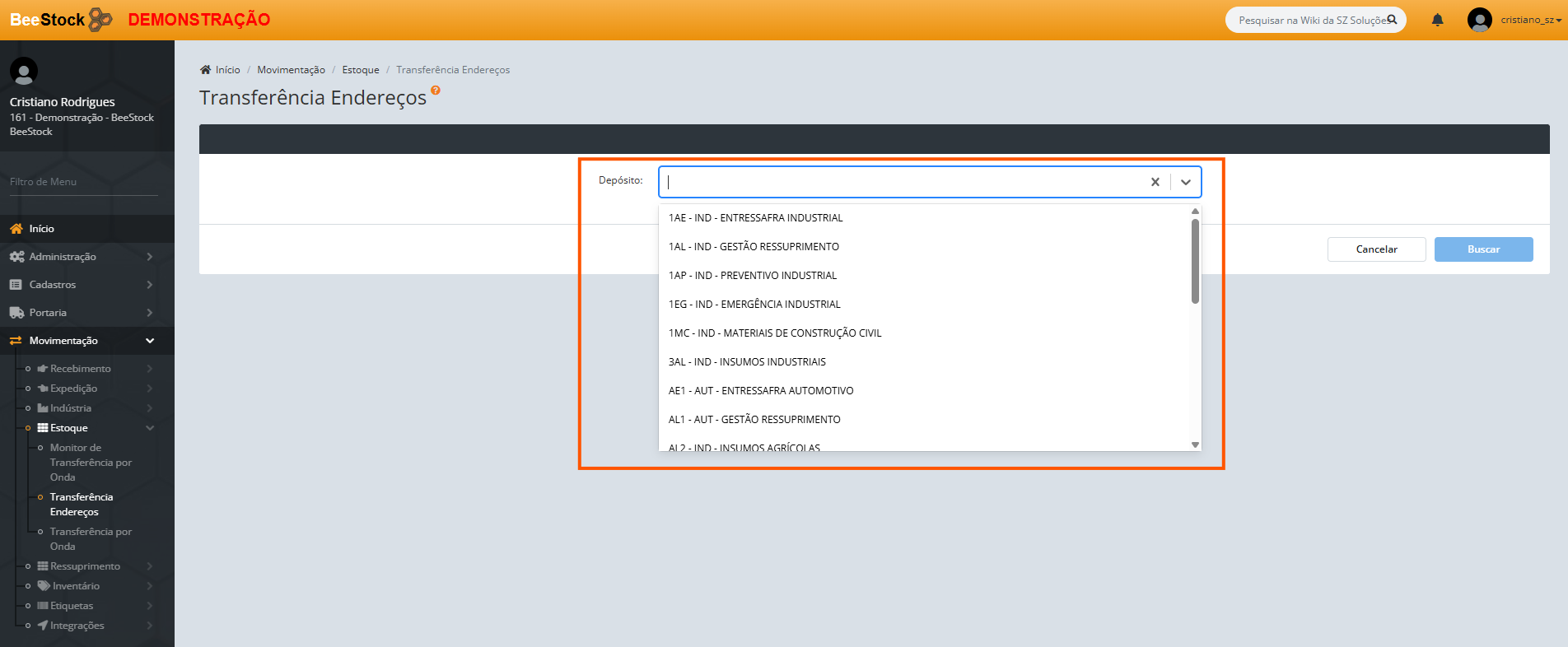The height and width of the screenshot is (647, 1568).
Task: Click the notification bell icon
Action: tap(1437, 20)
